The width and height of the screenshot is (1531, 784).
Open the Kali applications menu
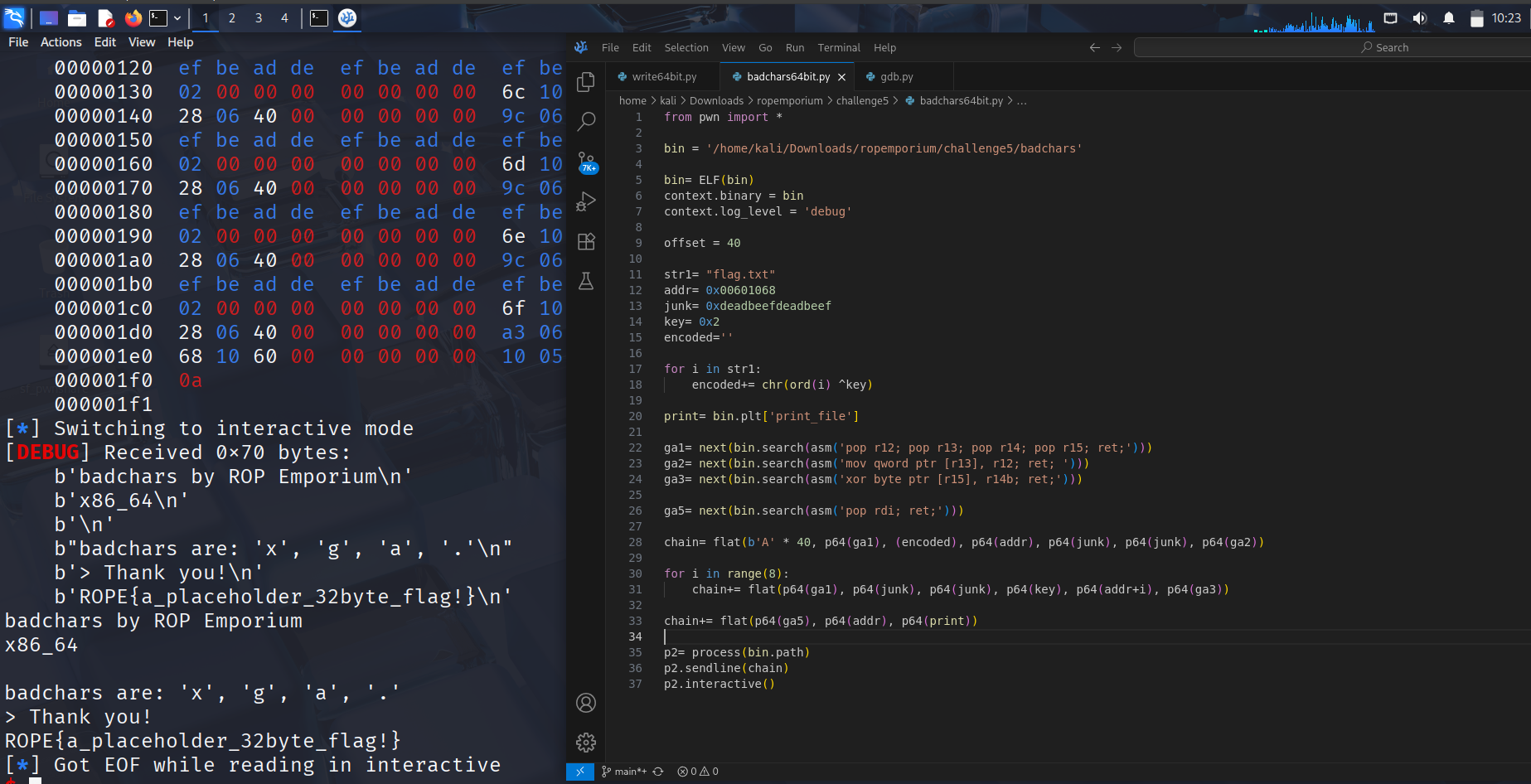14,17
